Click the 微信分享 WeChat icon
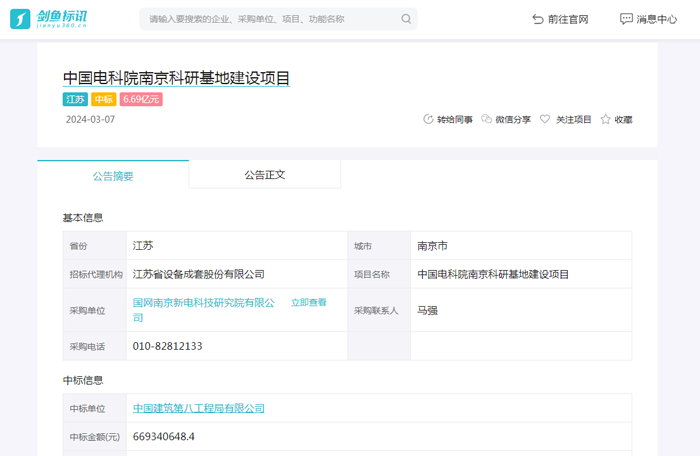The width and height of the screenshot is (700, 456). point(486,119)
